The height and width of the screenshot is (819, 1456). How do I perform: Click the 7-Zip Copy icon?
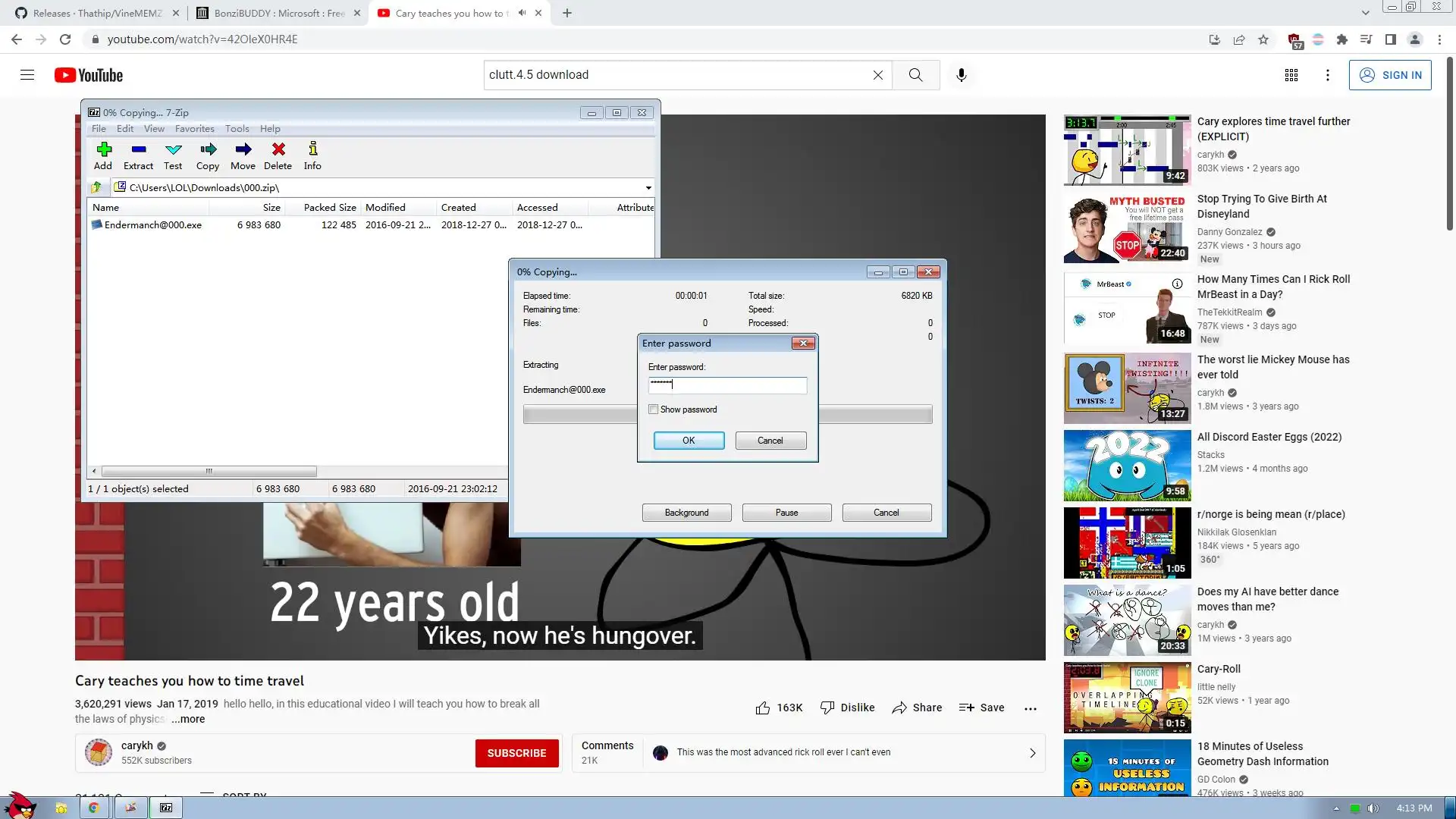point(208,155)
